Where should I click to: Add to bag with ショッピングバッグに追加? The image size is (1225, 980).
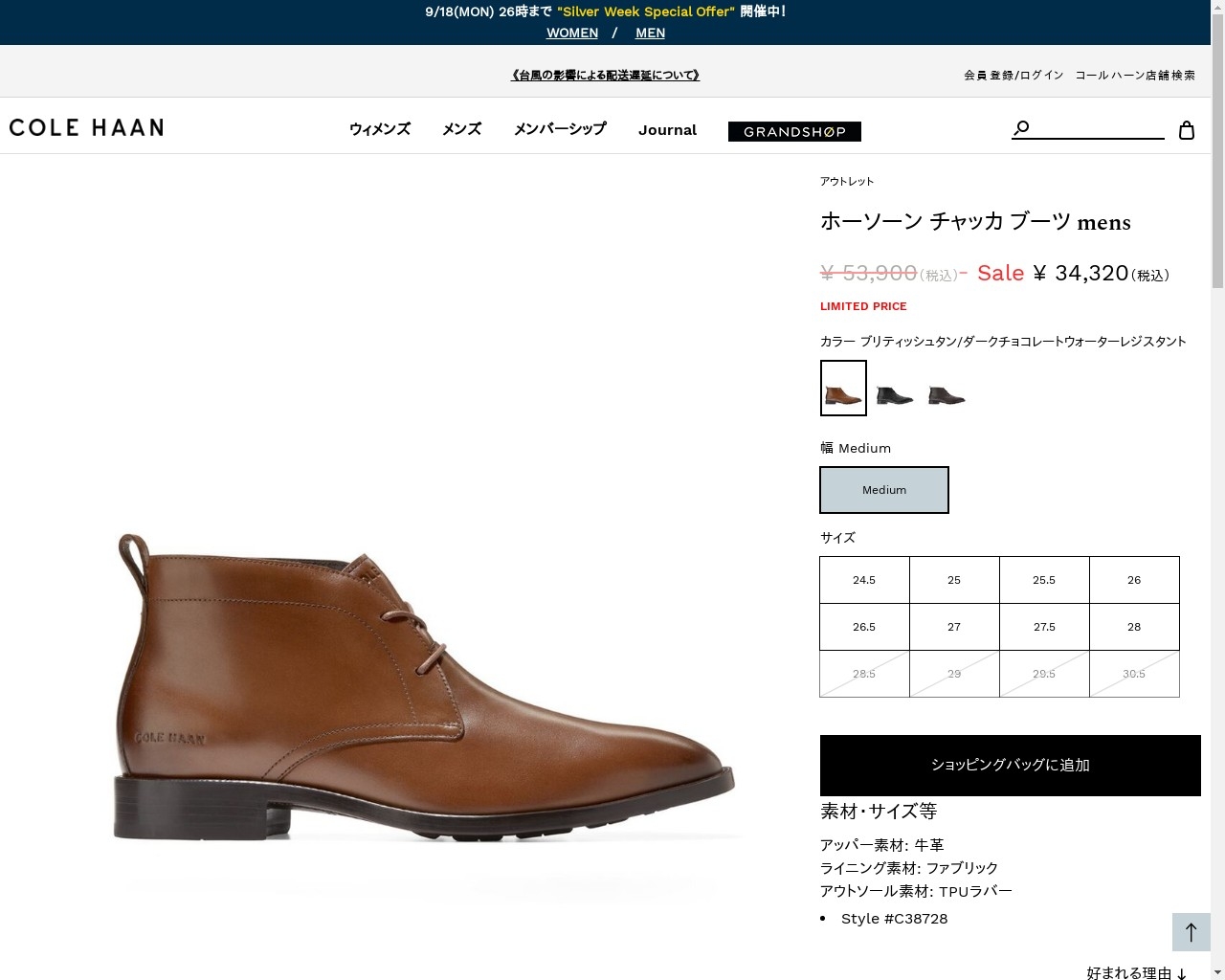pyautogui.click(x=1011, y=766)
